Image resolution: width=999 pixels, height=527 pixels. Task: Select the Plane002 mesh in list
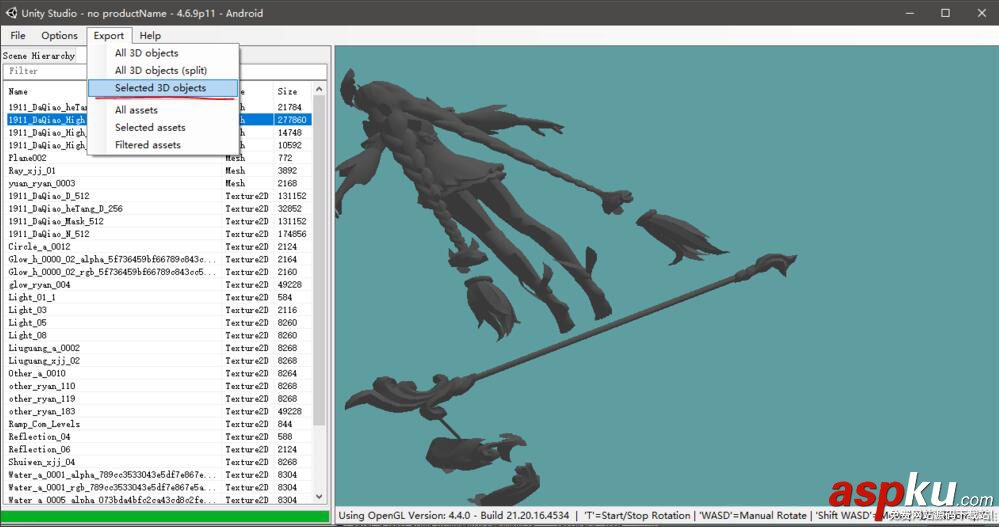(x=28, y=158)
